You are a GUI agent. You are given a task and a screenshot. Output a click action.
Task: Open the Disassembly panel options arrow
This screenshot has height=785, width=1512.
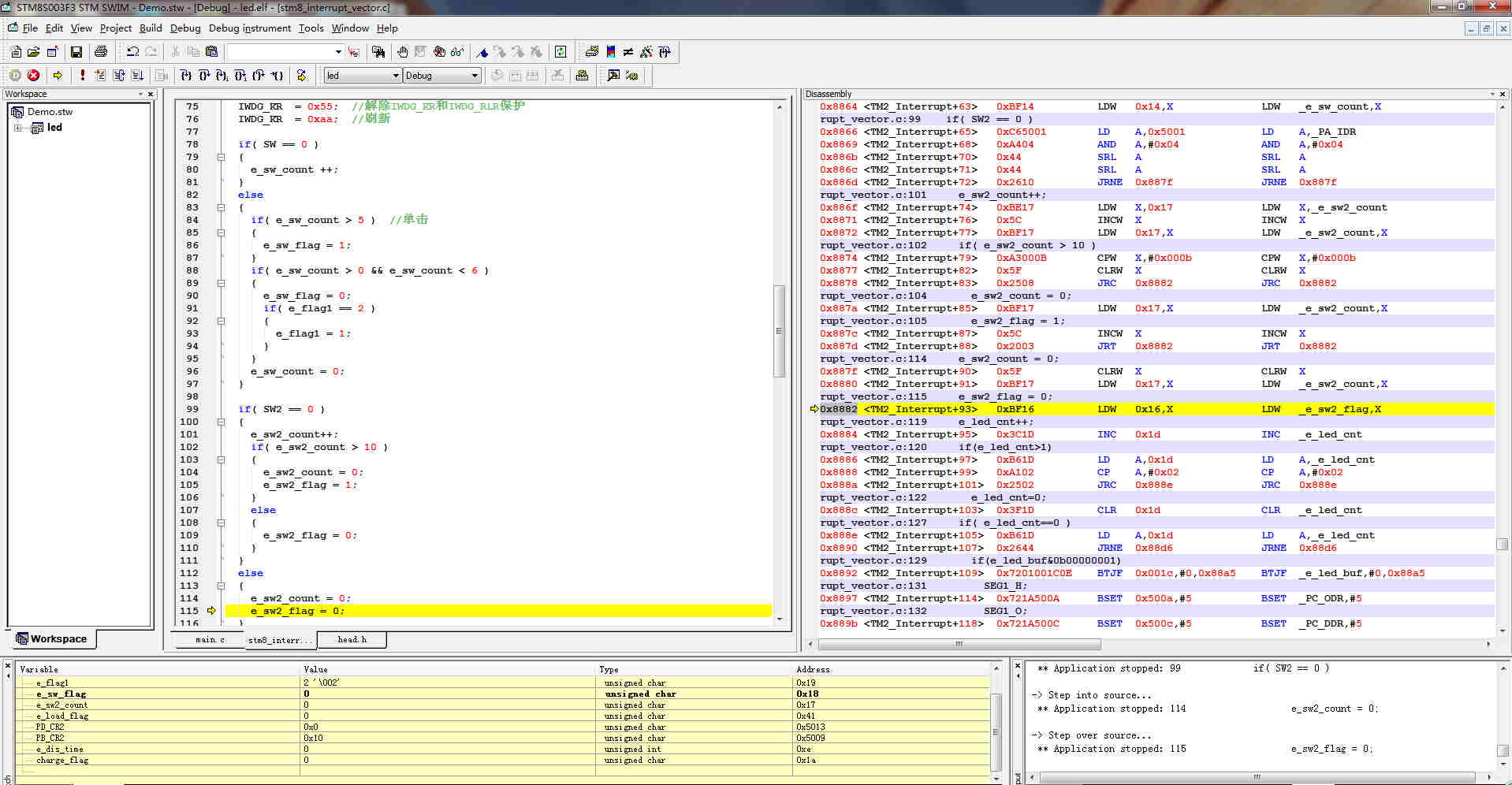click(1492, 94)
